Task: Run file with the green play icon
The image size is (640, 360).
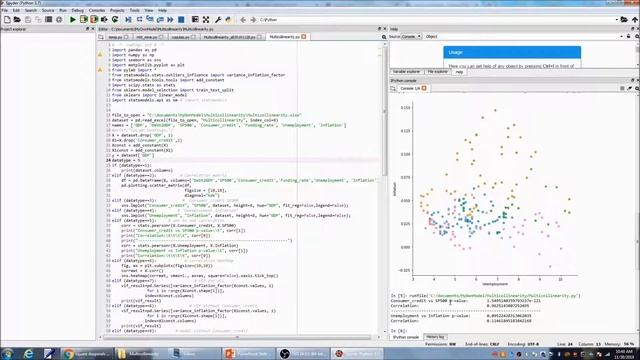Action: 73,20
